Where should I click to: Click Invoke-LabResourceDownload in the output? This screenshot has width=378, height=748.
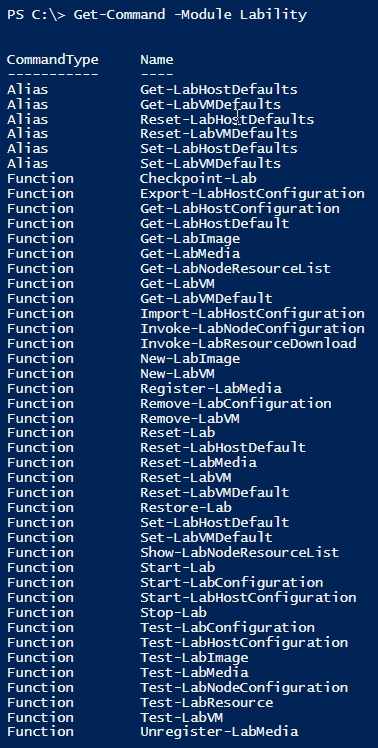point(248,343)
